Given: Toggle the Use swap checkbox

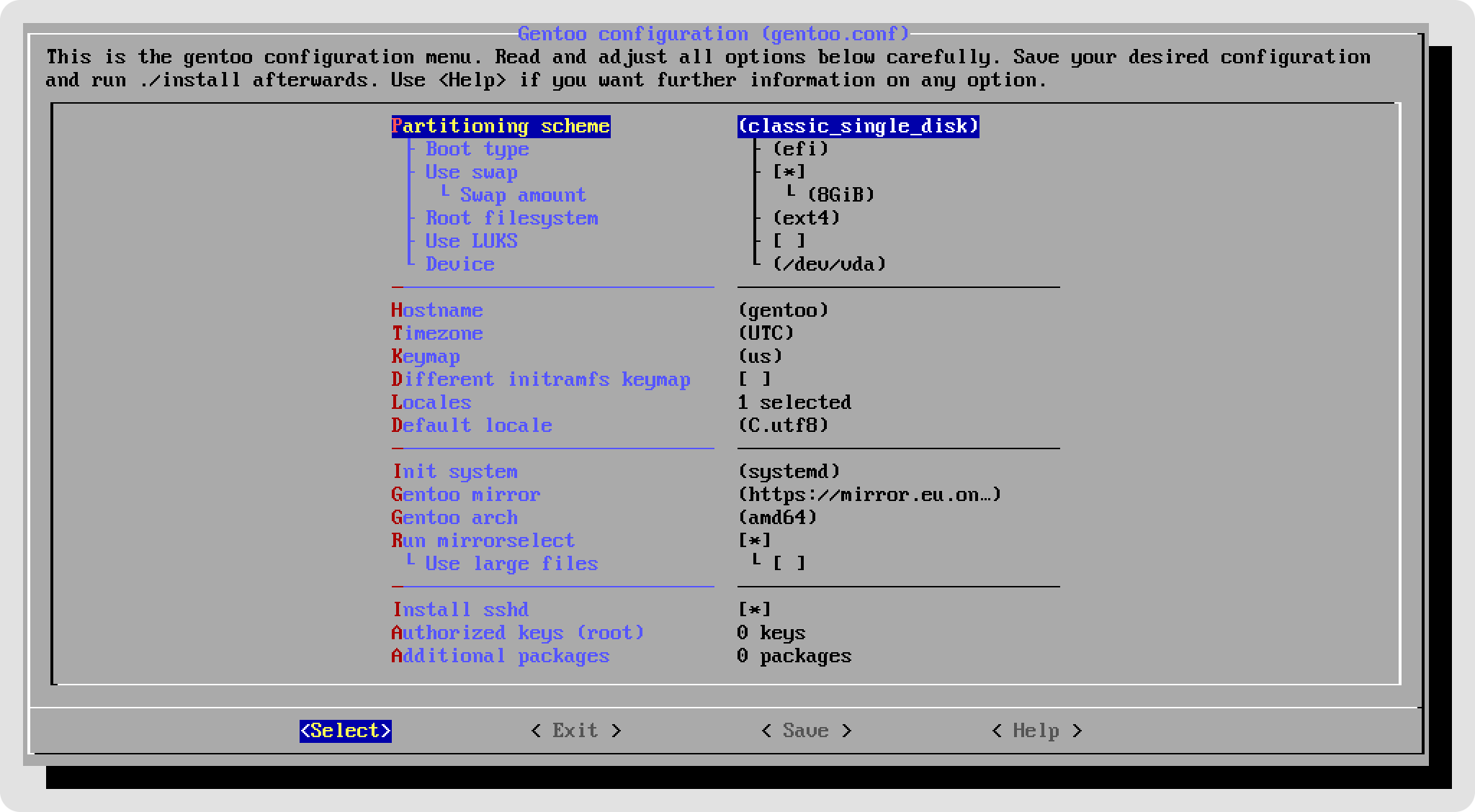Looking at the screenshot, I should click(789, 172).
